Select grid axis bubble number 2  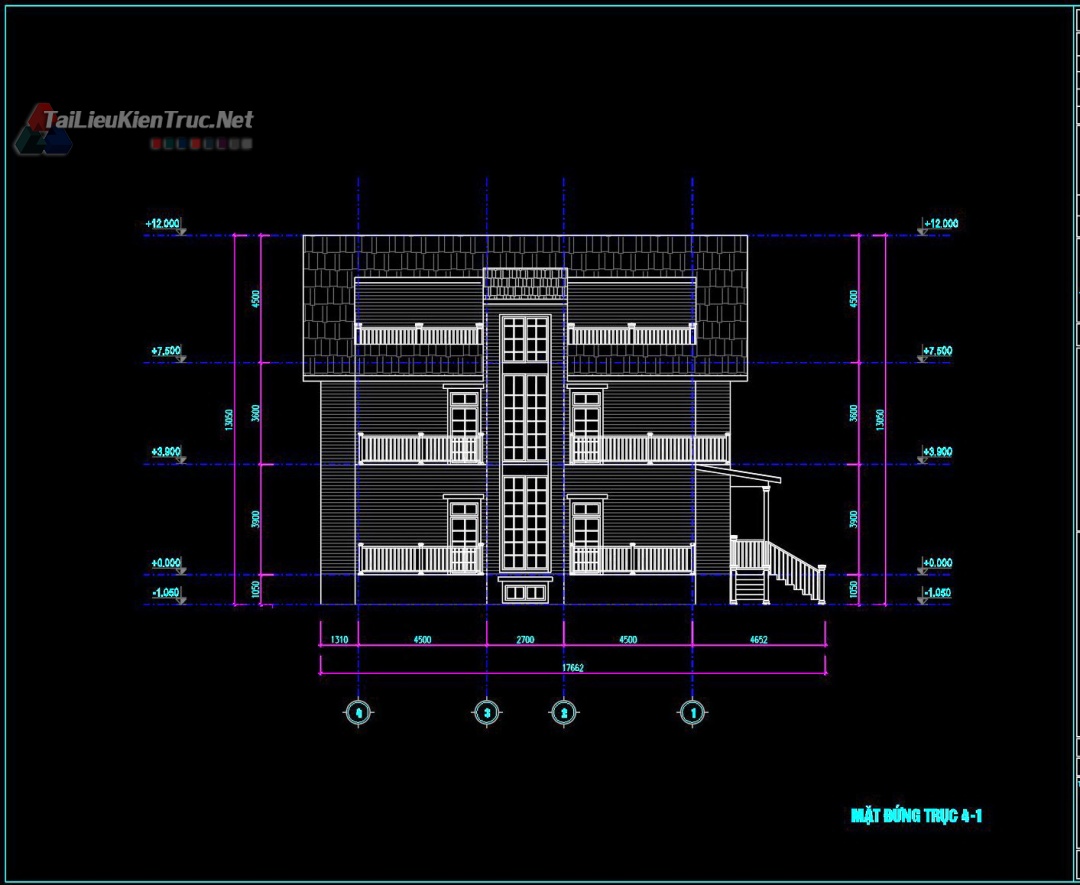click(x=563, y=712)
